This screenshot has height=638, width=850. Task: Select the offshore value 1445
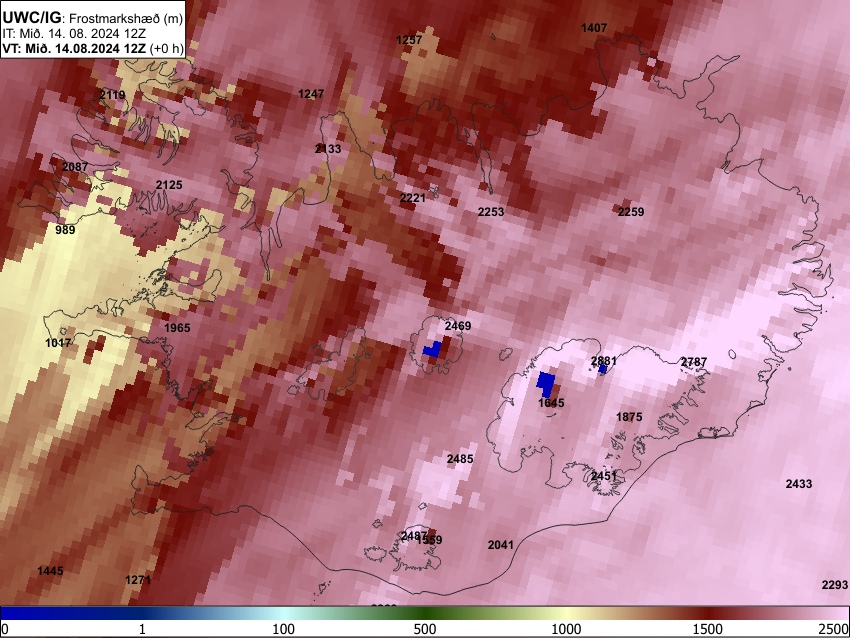point(50,571)
